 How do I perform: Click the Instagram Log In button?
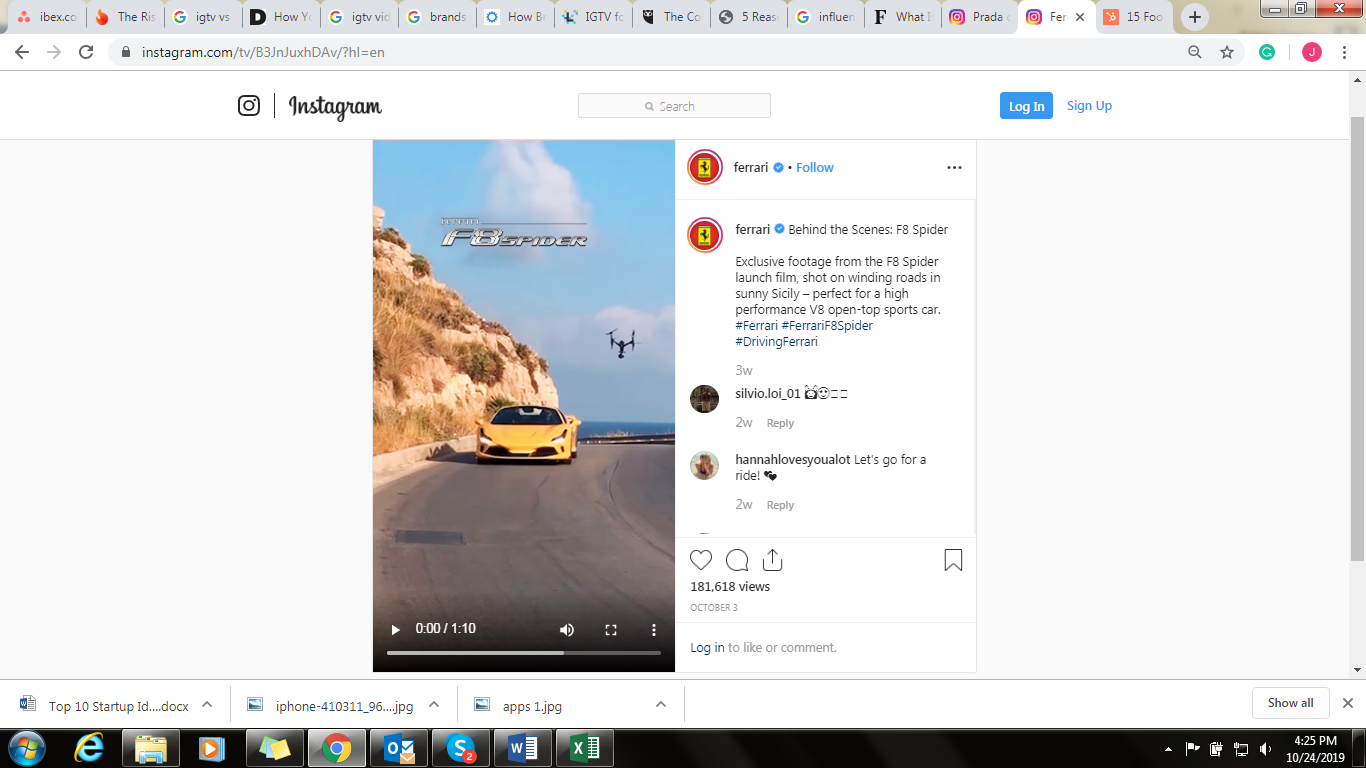click(x=1026, y=106)
